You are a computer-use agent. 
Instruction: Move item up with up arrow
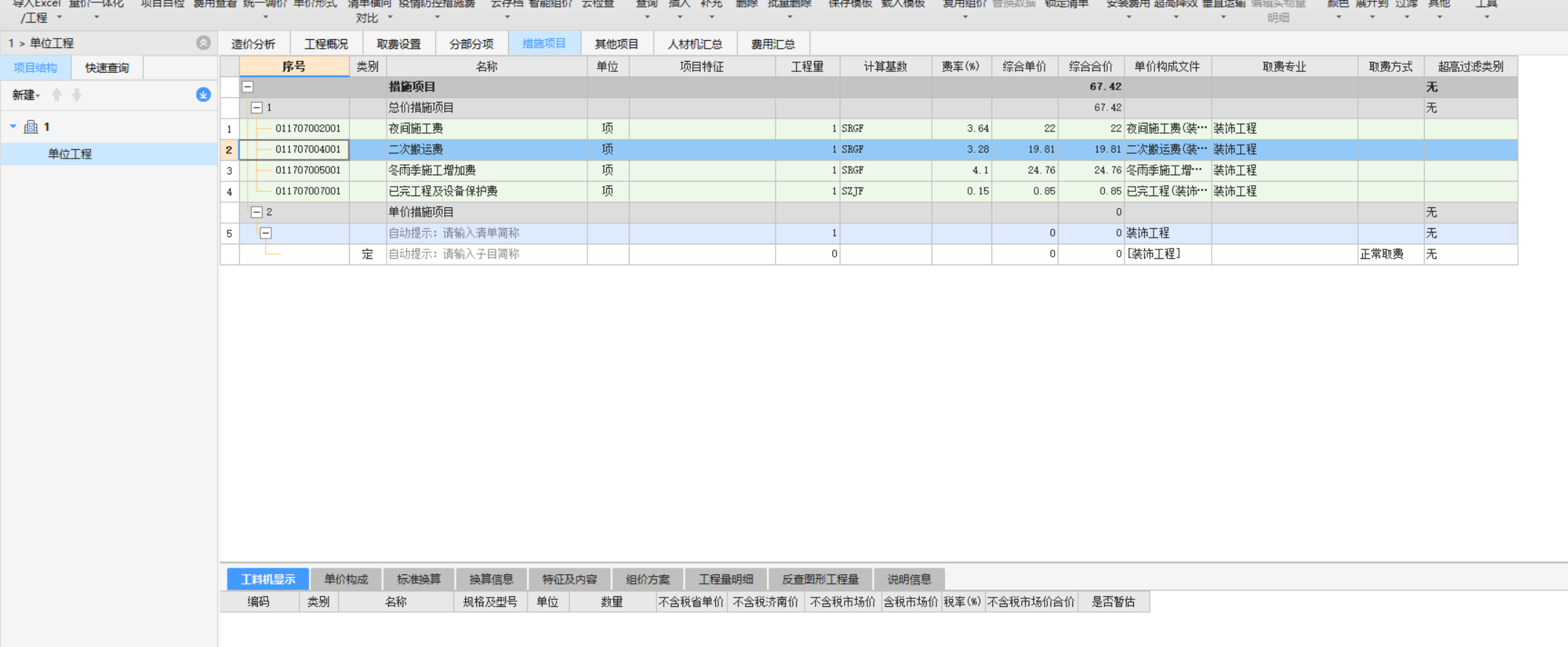(57, 95)
